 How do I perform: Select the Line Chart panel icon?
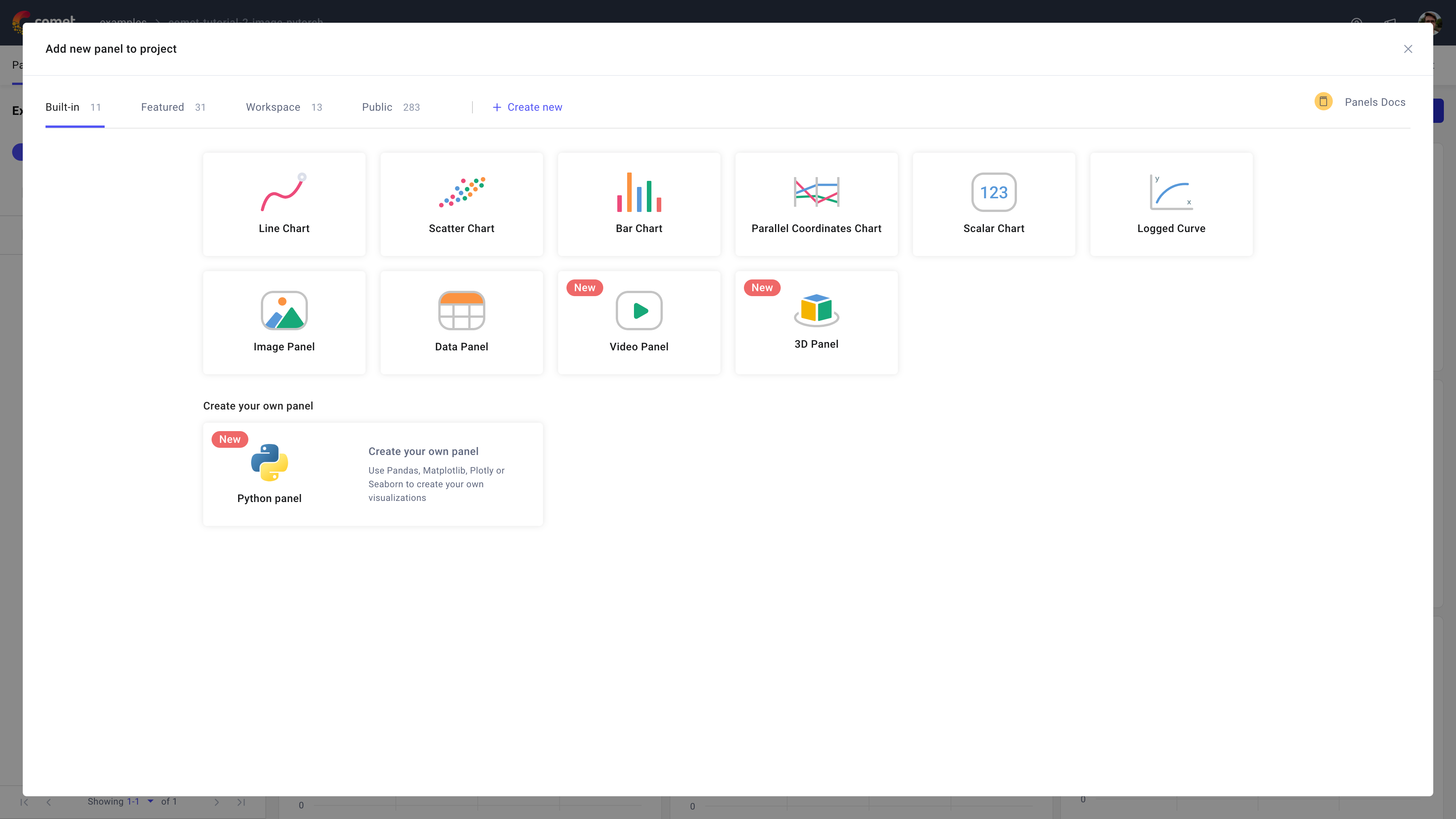pyautogui.click(x=284, y=193)
